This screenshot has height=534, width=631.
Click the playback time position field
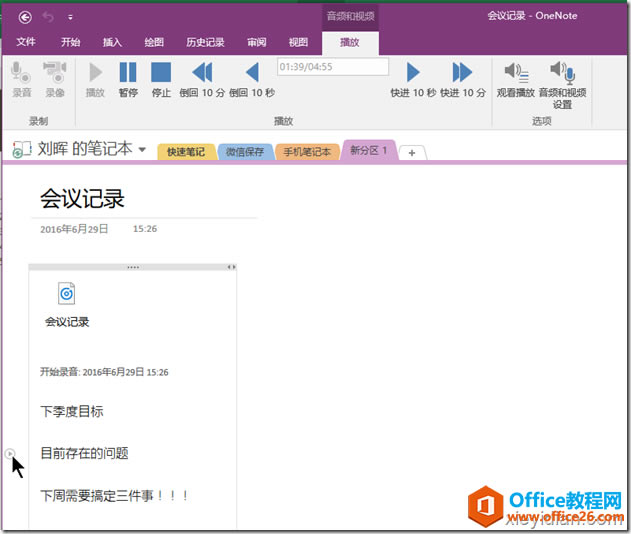[x=332, y=67]
